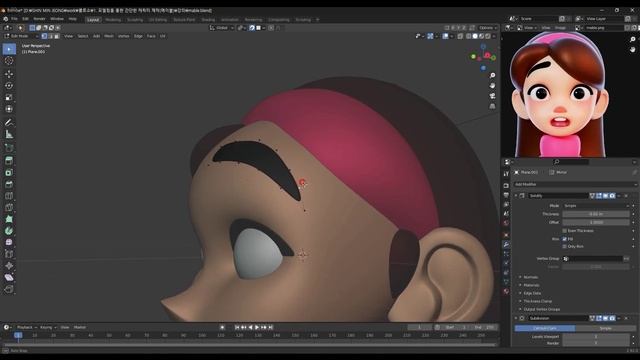
Task: Adjust the Thickness value field
Action: click(596, 214)
